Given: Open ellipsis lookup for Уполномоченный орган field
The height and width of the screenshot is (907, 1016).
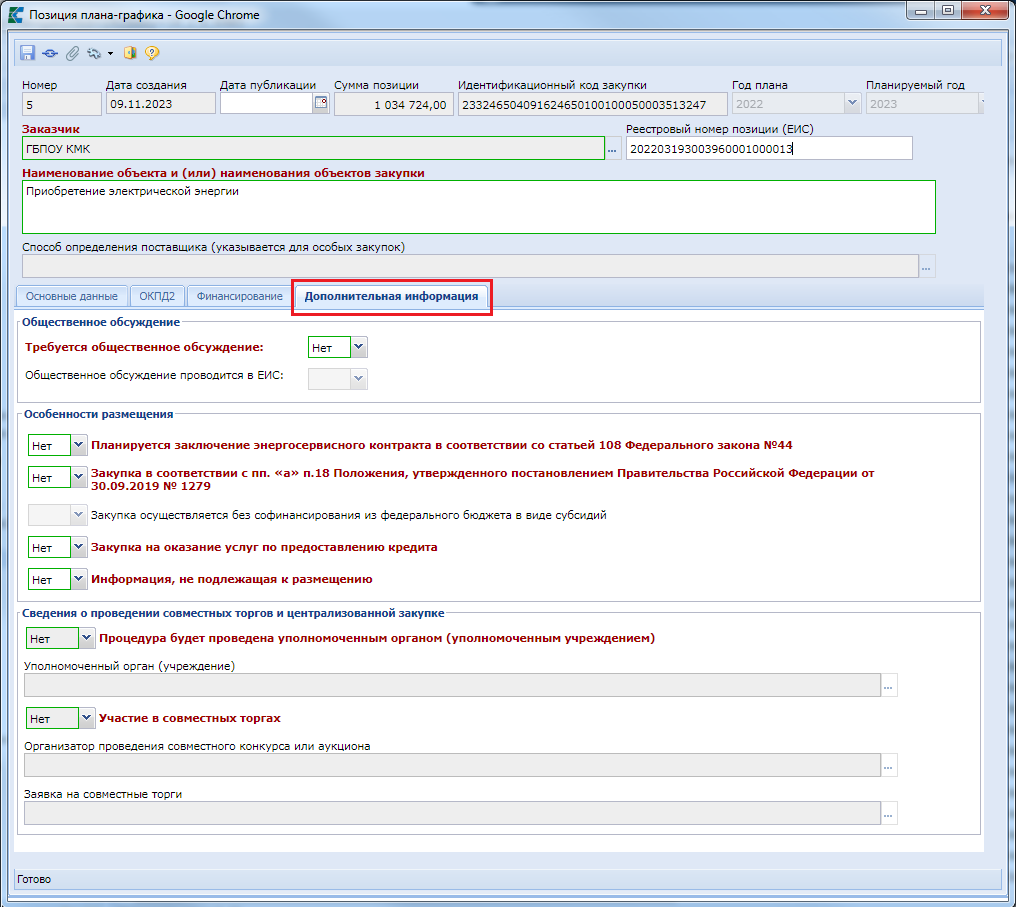Looking at the screenshot, I should [x=889, y=685].
